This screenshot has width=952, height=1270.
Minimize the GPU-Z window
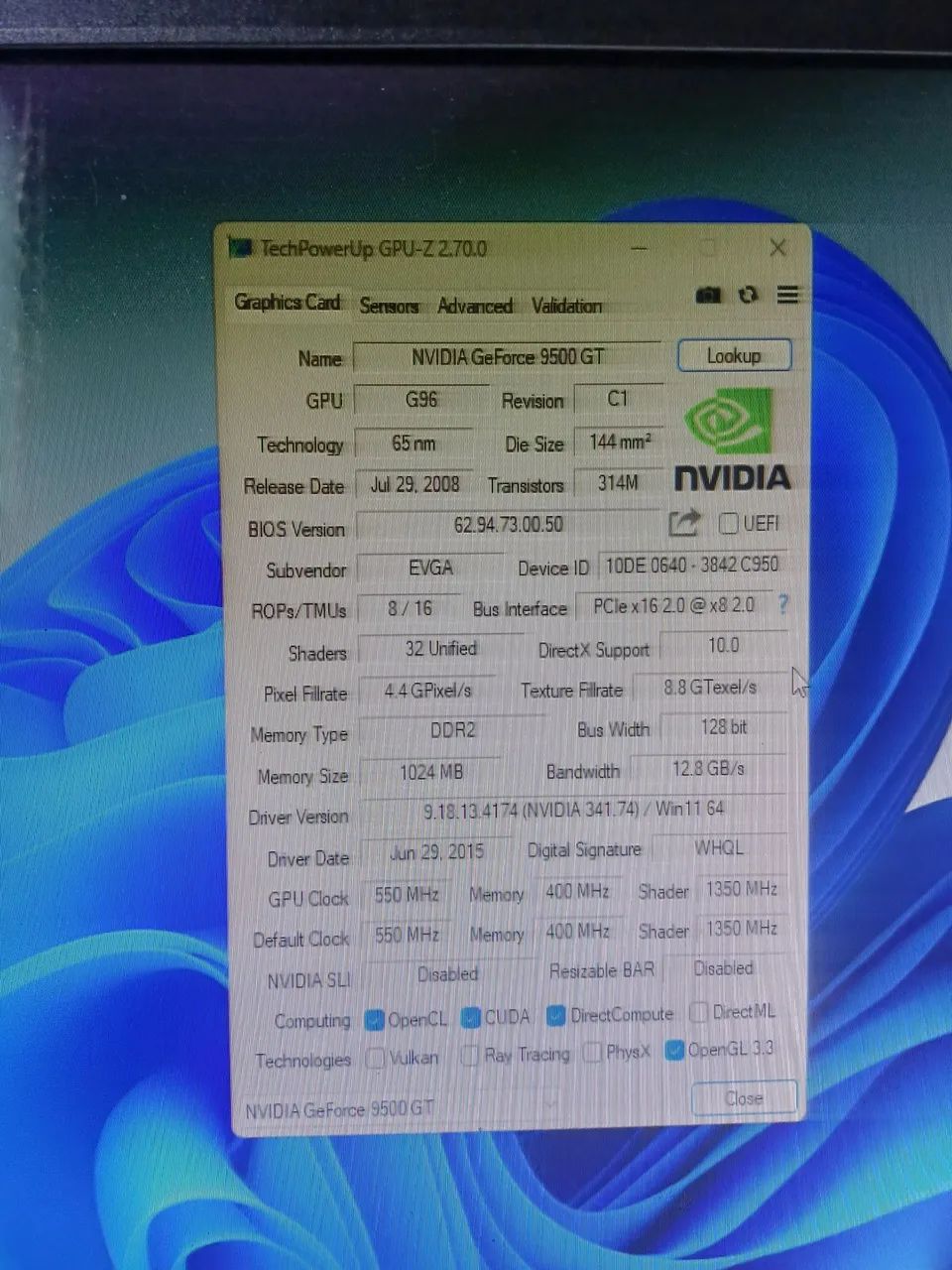[640, 248]
